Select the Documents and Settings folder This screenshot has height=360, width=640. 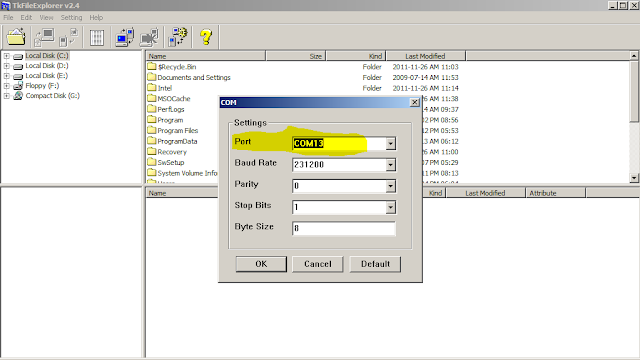pyautogui.click(x=194, y=78)
